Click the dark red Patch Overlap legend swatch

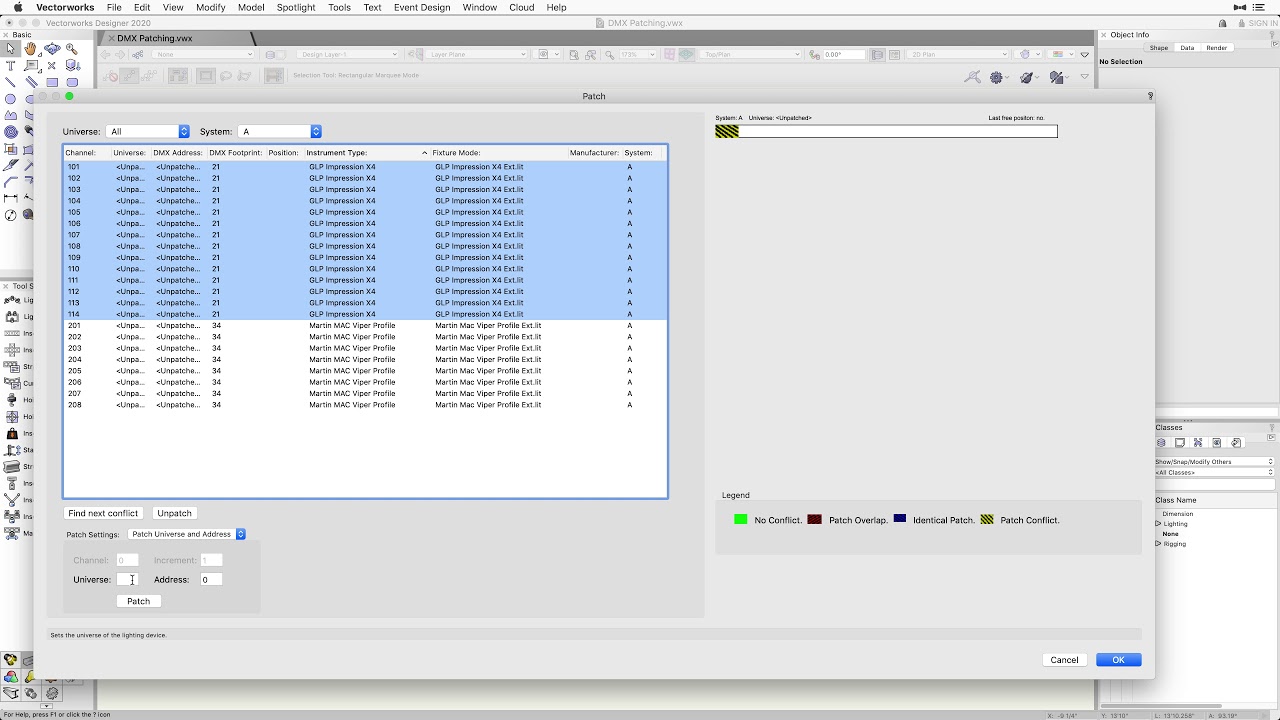(815, 520)
